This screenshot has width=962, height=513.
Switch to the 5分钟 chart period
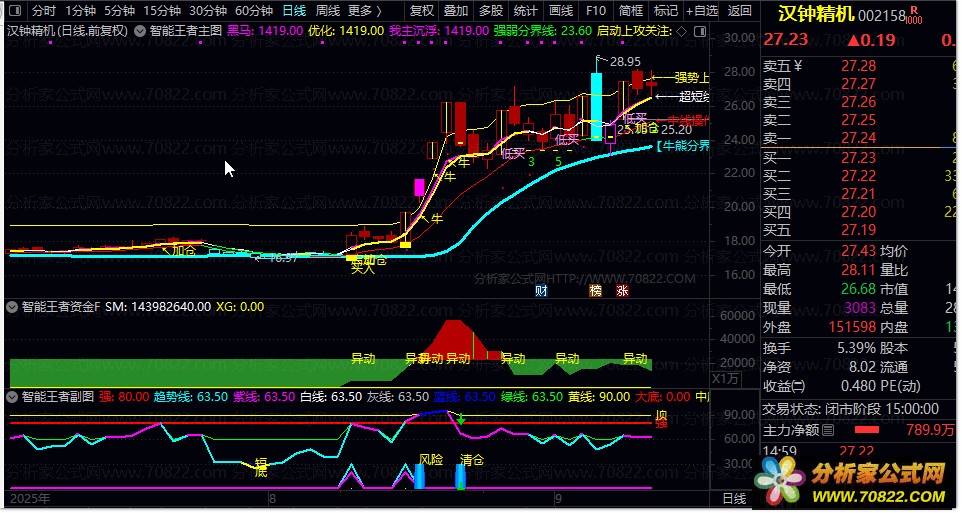click(x=119, y=10)
